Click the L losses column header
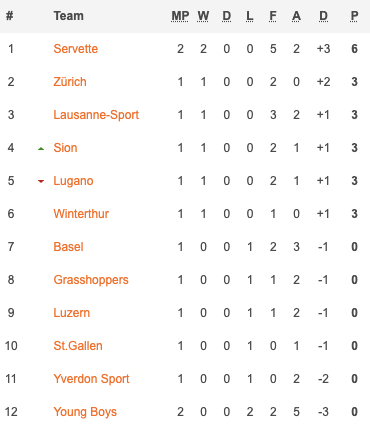 click(250, 16)
